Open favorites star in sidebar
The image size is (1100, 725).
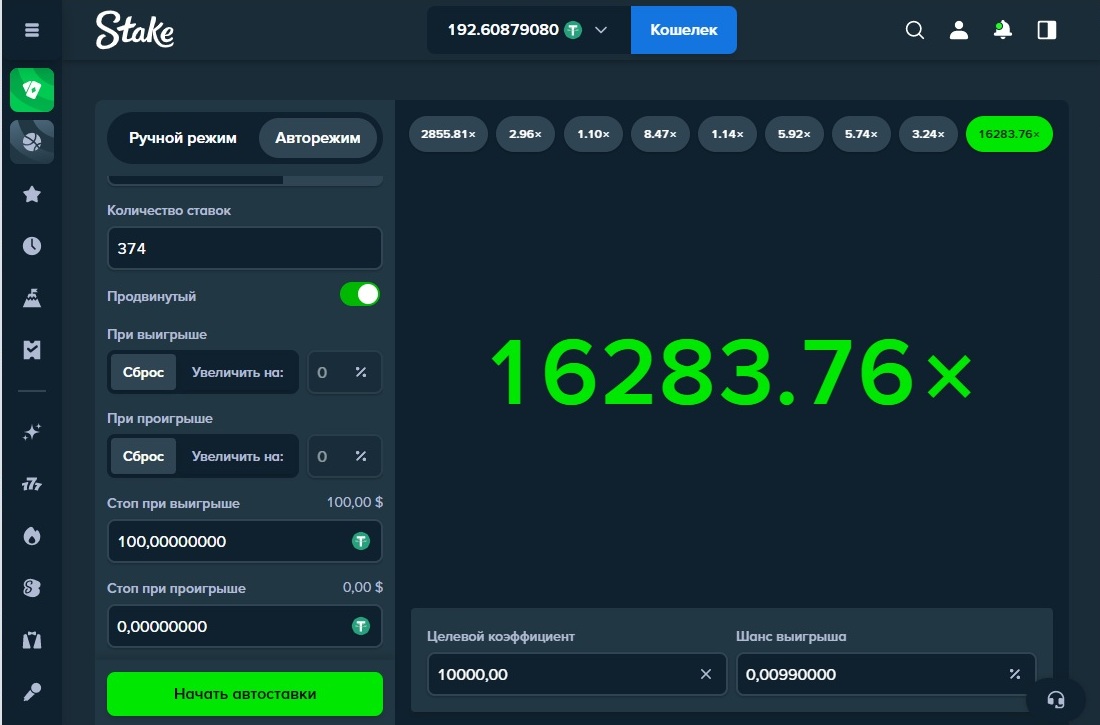point(32,194)
